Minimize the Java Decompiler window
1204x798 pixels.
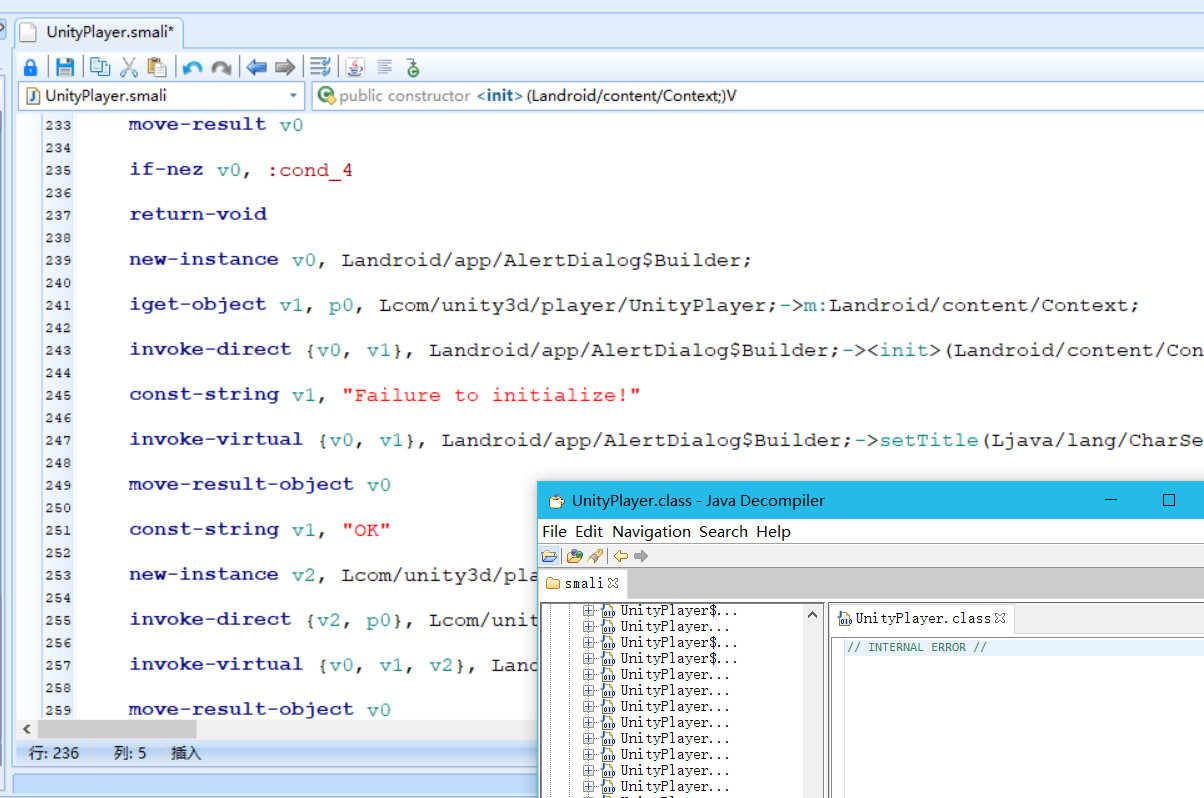(1111, 500)
